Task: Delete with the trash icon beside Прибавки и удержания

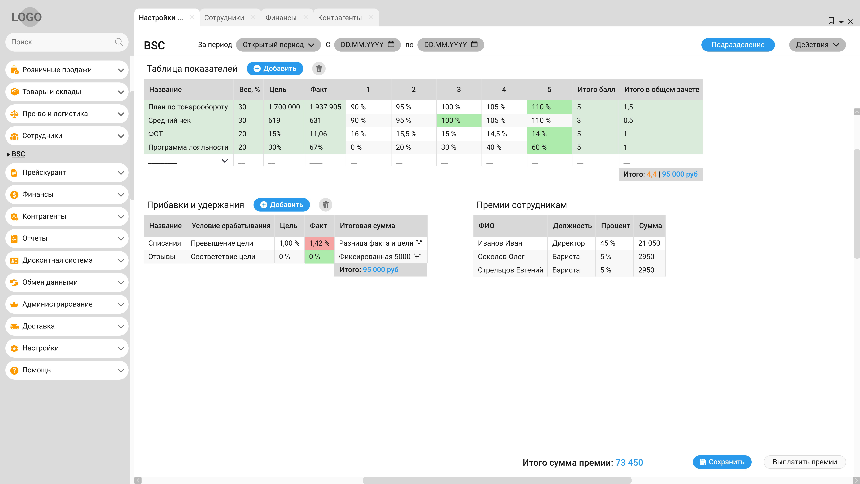Action: click(x=325, y=205)
